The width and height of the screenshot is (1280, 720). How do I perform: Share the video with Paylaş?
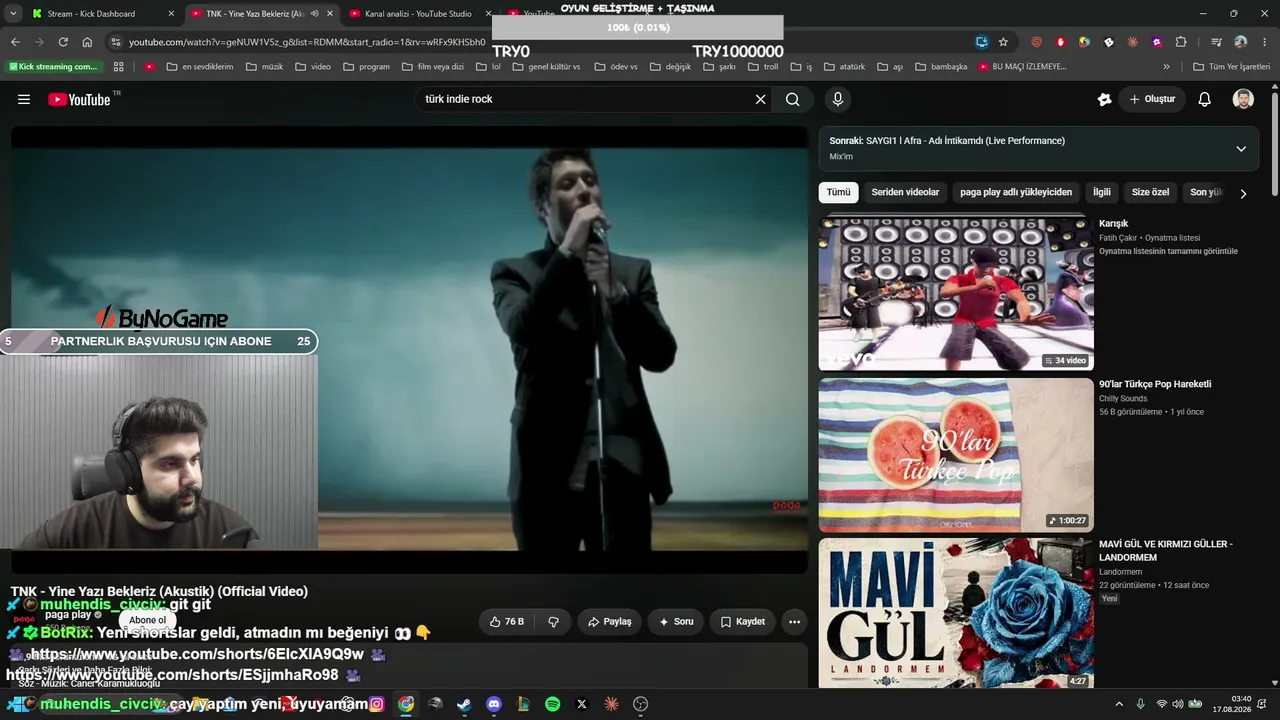[609, 622]
